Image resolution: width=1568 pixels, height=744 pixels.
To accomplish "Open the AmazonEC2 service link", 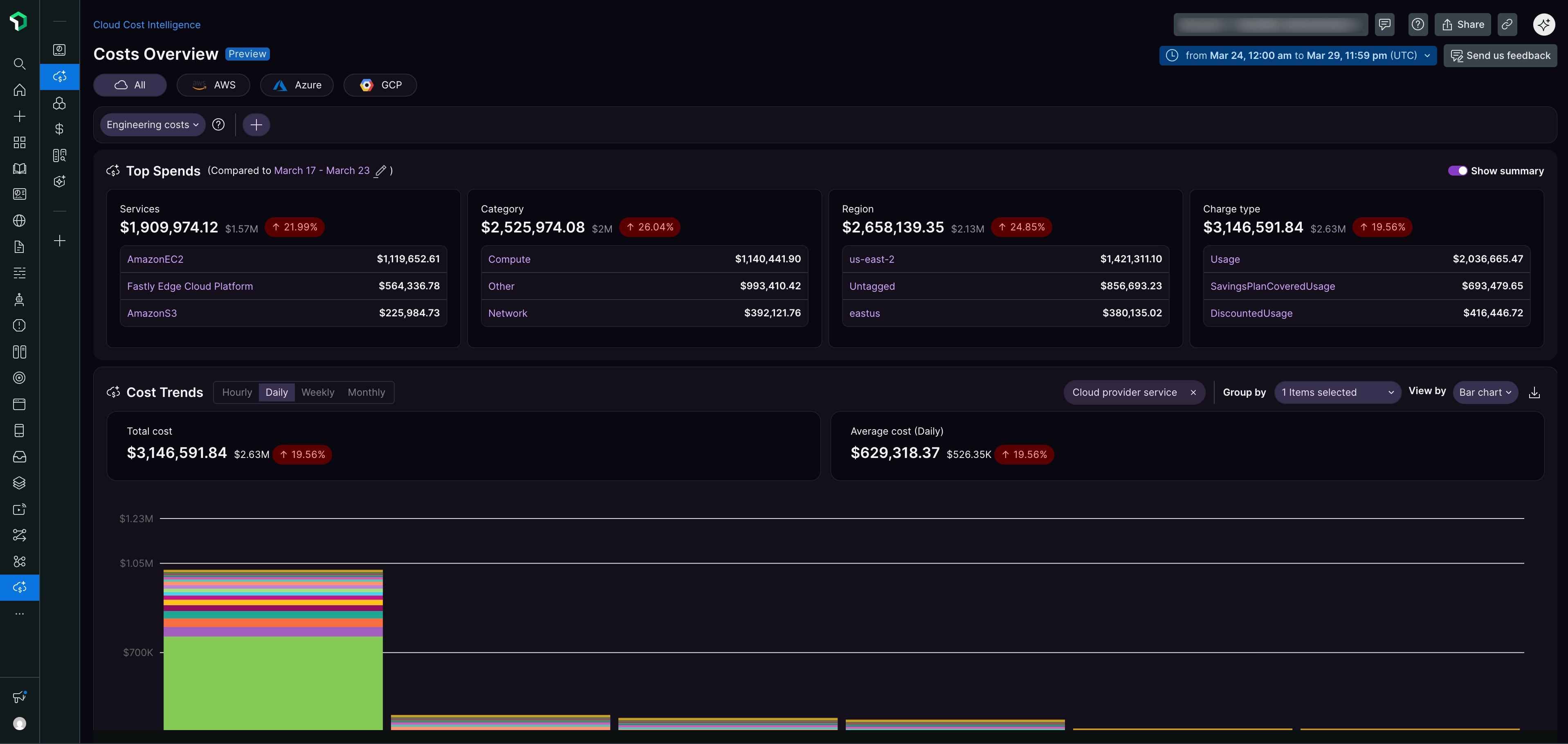I will [x=155, y=259].
